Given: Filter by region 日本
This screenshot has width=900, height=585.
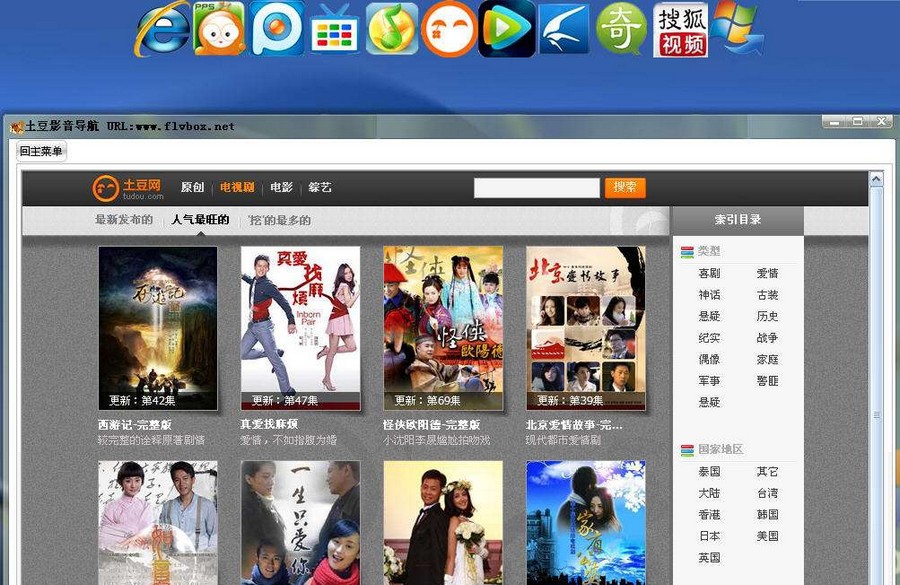Looking at the screenshot, I should (709, 536).
